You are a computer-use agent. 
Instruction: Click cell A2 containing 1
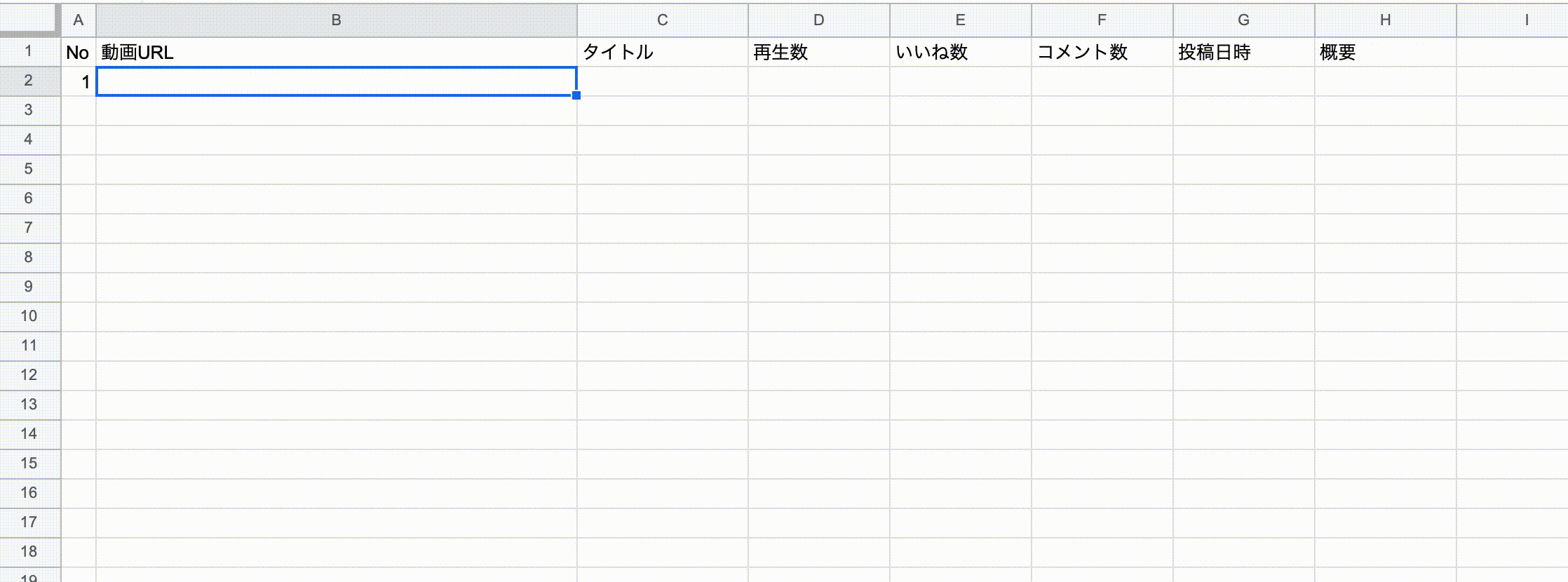pos(79,81)
